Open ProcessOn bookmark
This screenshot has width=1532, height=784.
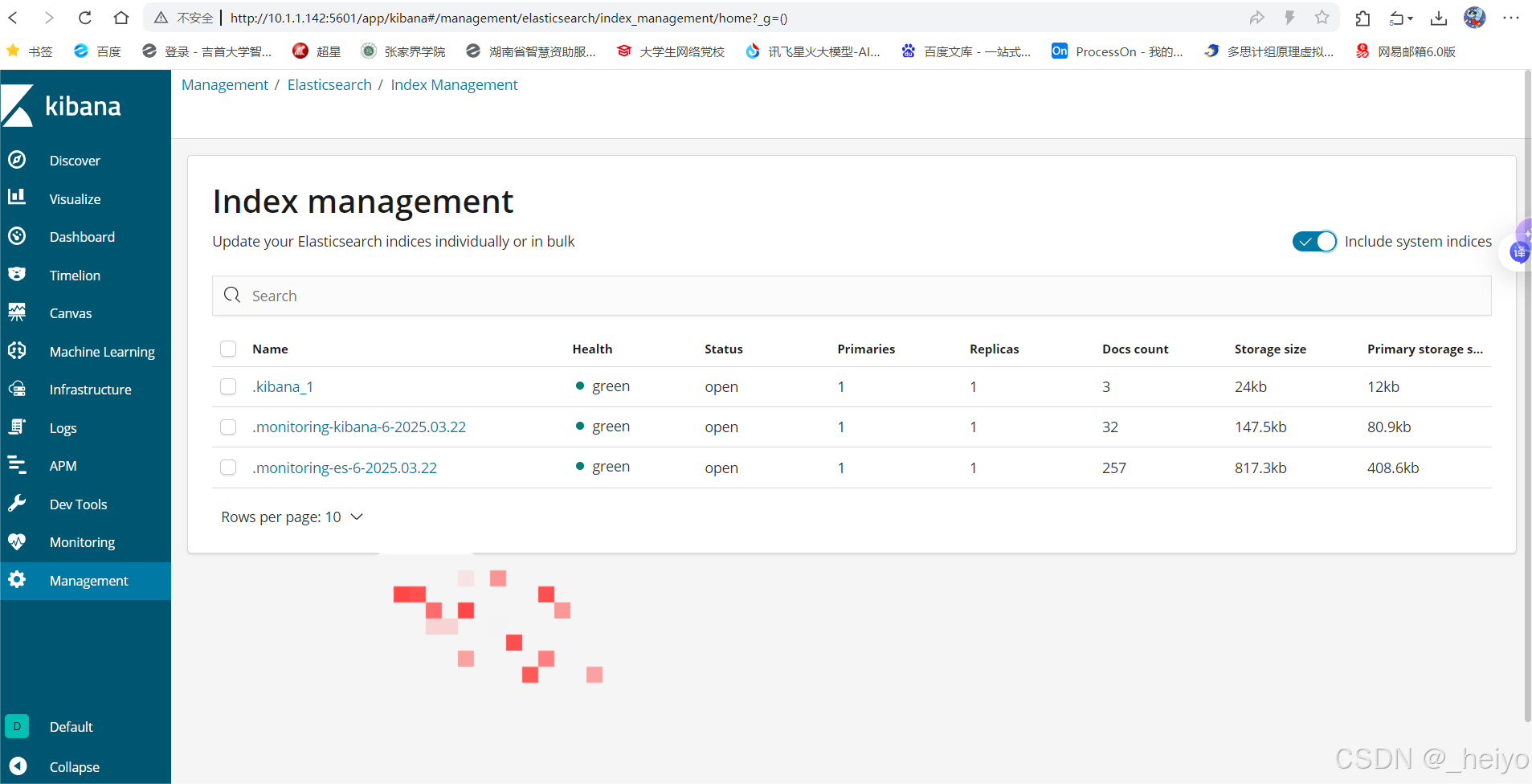click(x=1117, y=51)
